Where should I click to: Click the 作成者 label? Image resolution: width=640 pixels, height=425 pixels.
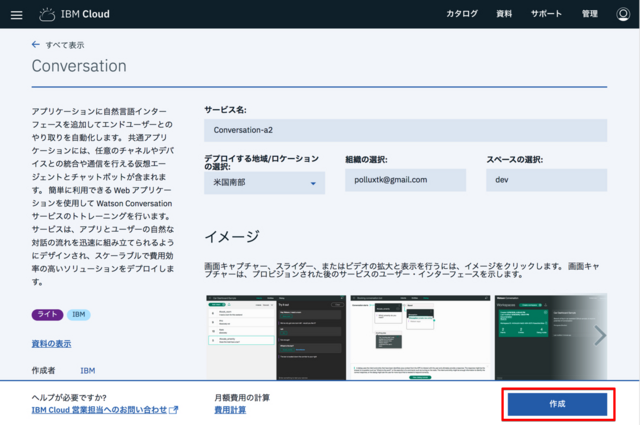tap(43, 371)
